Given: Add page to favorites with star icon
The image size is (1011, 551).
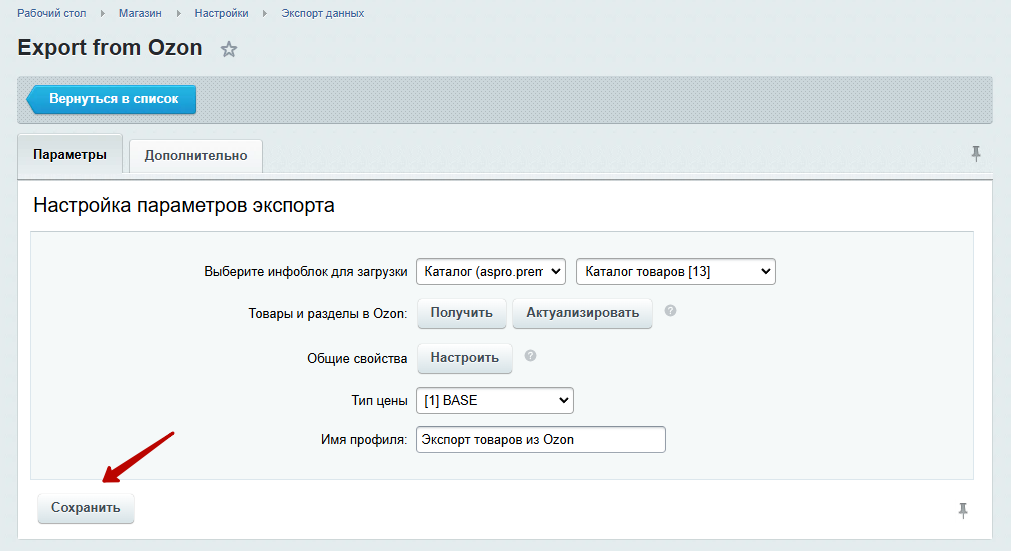Looking at the screenshot, I should 229,49.
